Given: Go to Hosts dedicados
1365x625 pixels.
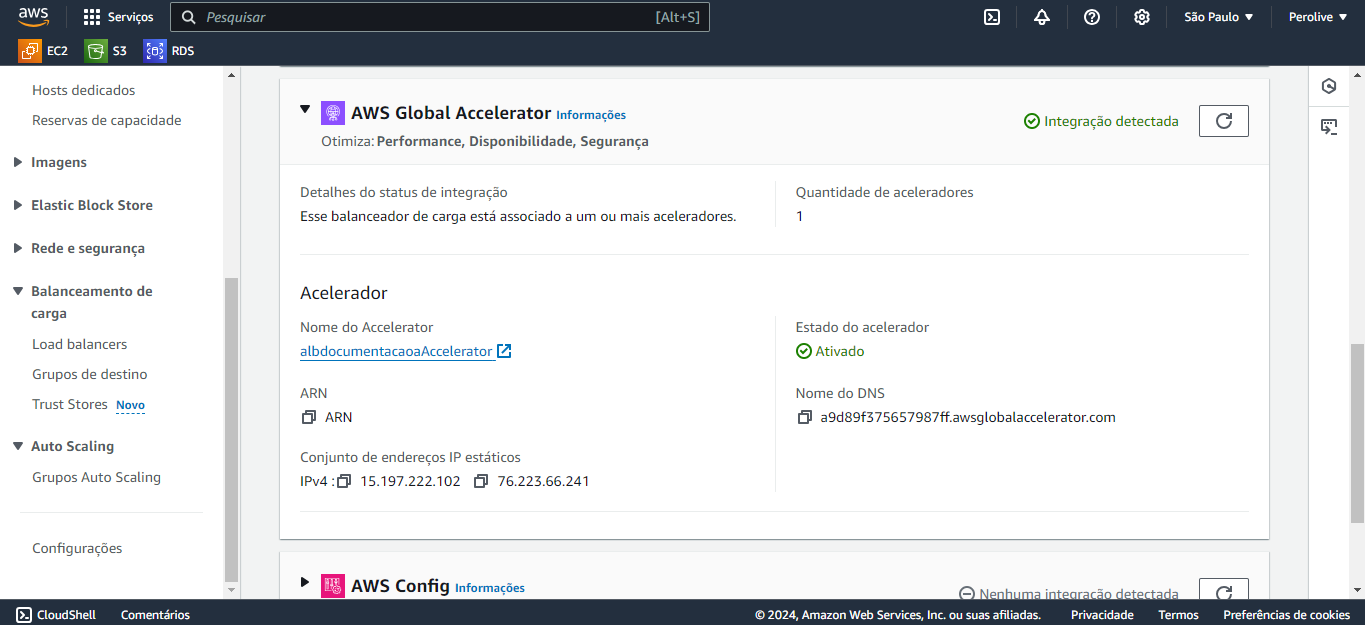Looking at the screenshot, I should [x=83, y=90].
